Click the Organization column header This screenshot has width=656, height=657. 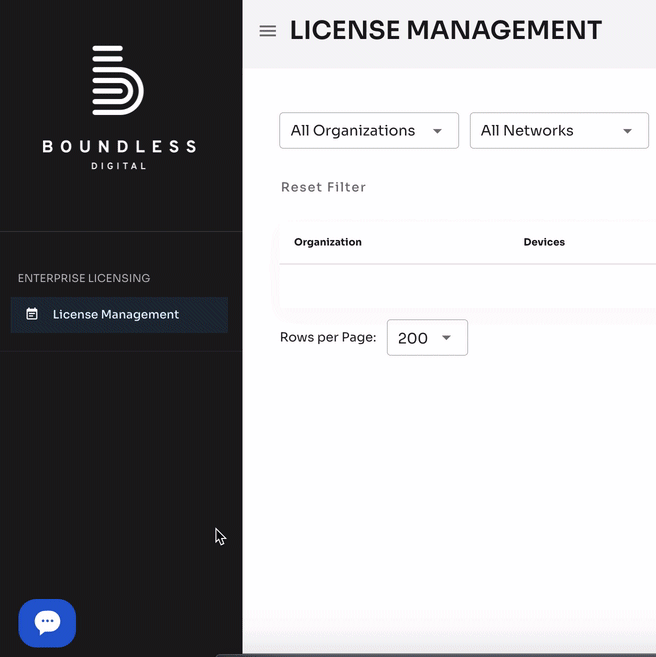pos(328,242)
